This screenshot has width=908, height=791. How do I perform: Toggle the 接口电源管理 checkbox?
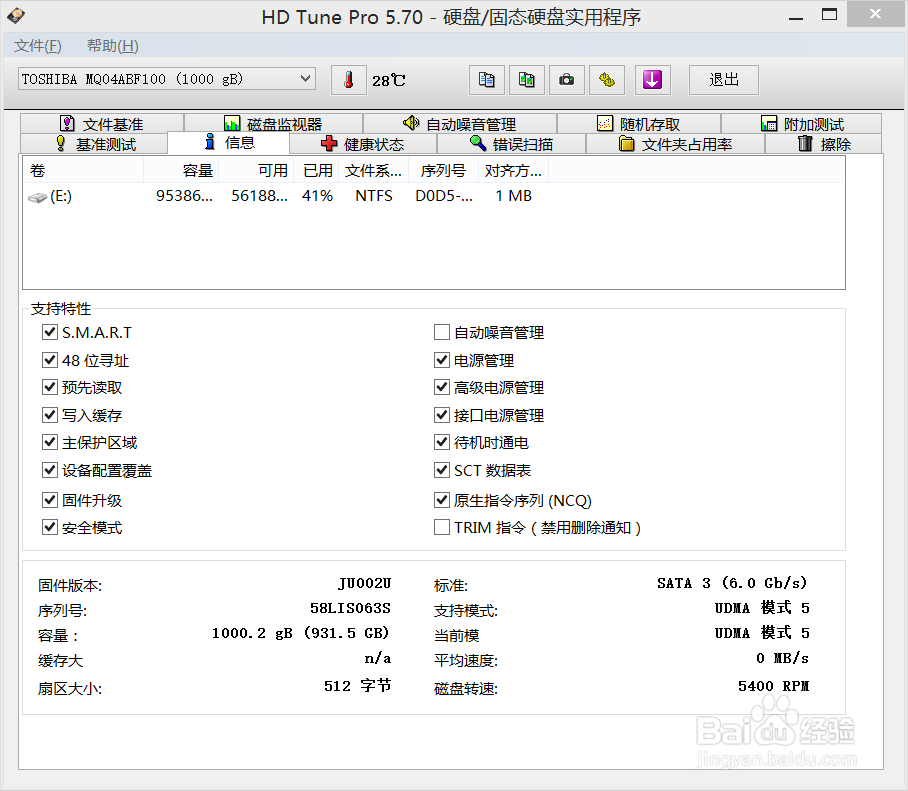tap(442, 415)
